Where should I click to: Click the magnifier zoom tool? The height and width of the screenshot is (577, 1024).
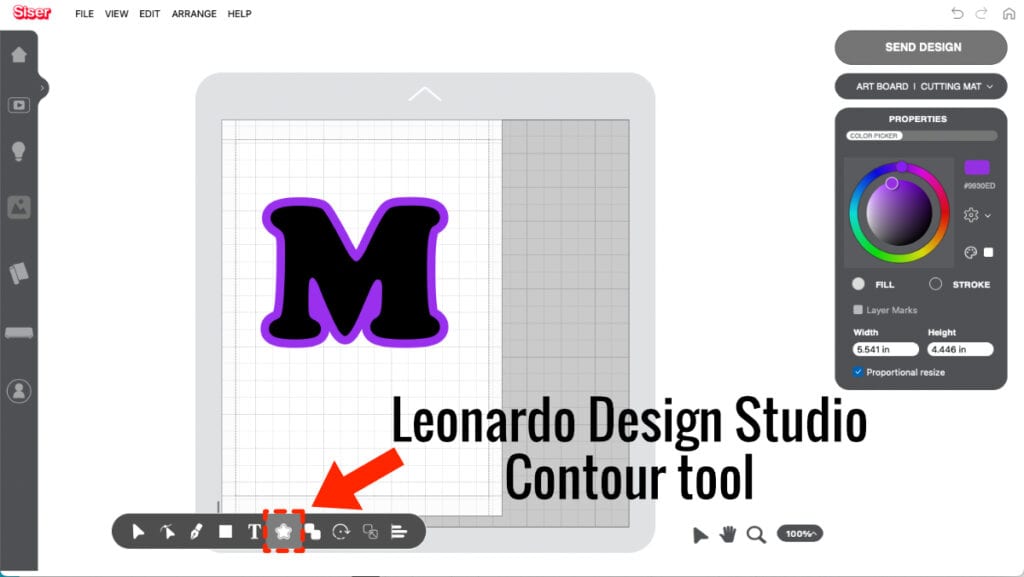pos(756,535)
